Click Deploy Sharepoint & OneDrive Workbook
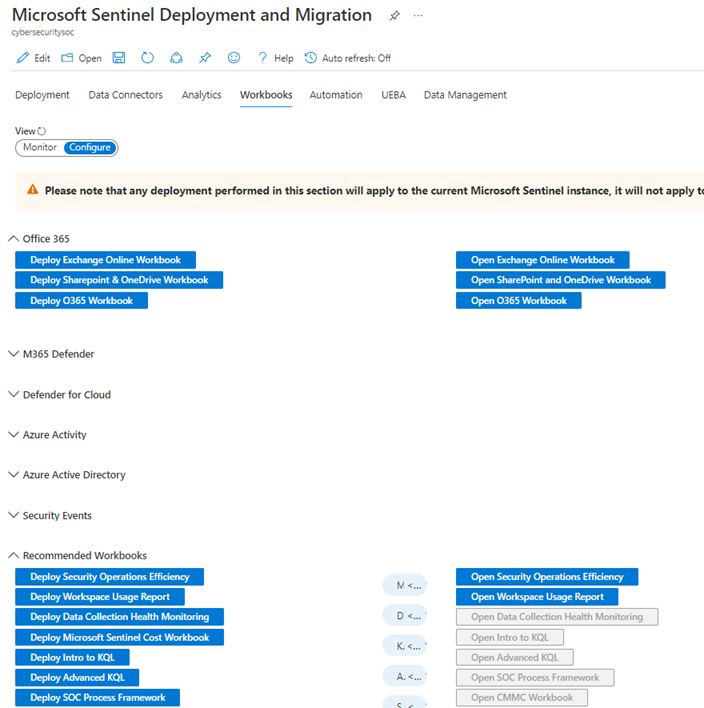Viewport: 704px width, 708px height. pyautogui.click(x=119, y=280)
